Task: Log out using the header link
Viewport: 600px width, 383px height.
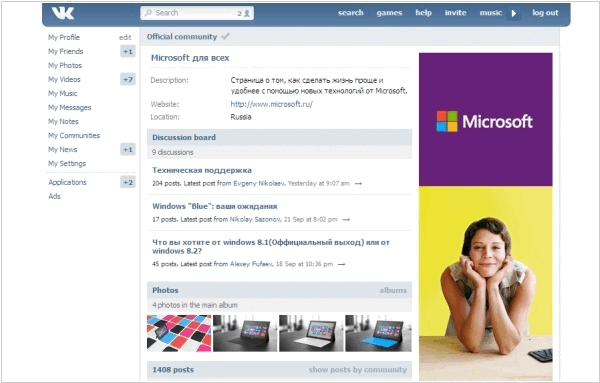Action: tap(545, 13)
